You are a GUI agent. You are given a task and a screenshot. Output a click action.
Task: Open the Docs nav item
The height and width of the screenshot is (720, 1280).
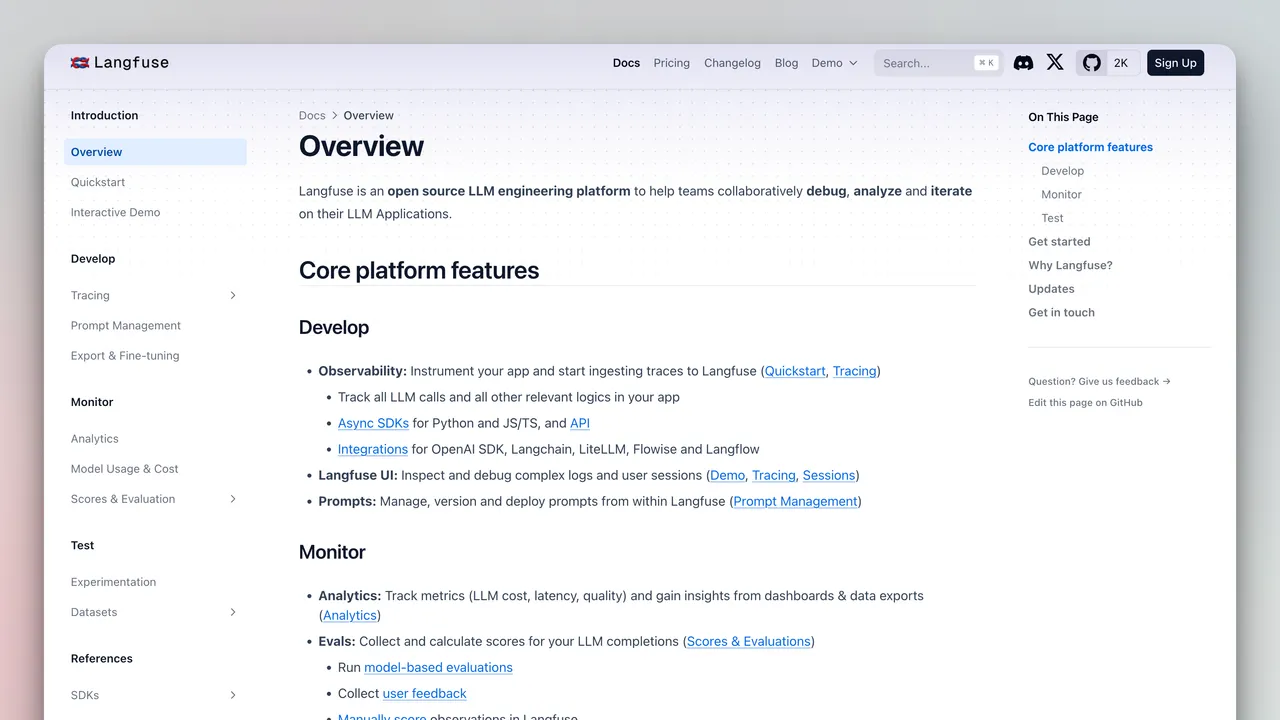(626, 63)
